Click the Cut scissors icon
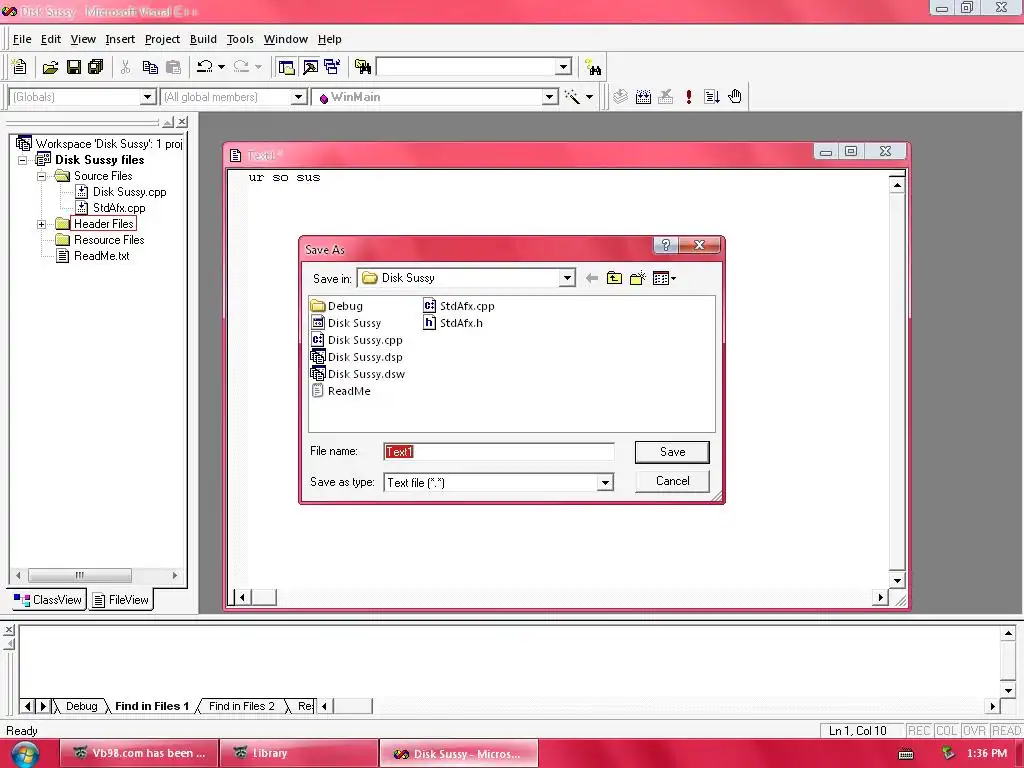This screenshot has width=1024, height=768. pyautogui.click(x=125, y=67)
